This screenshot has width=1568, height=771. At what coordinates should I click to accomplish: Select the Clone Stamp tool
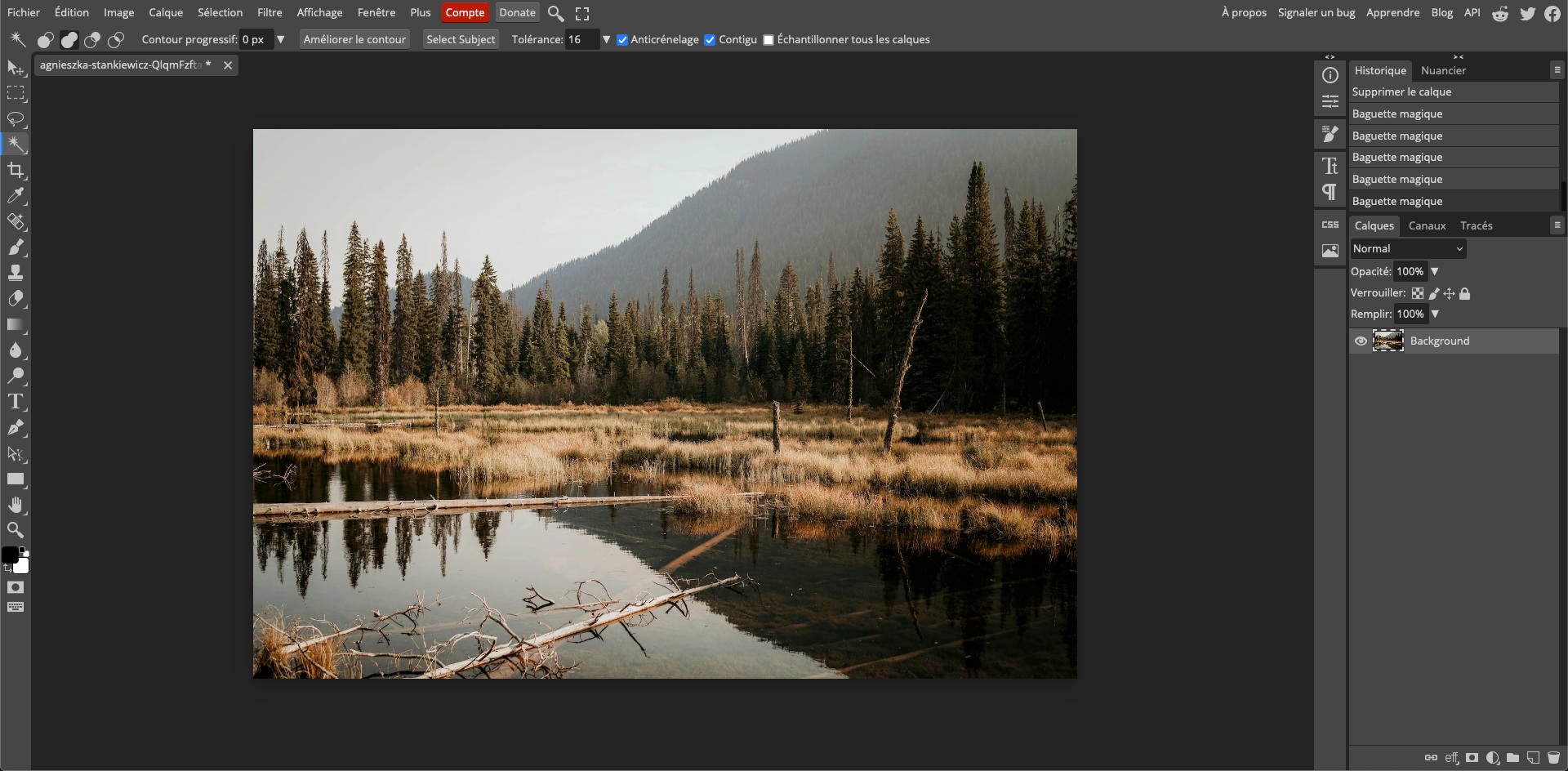16,273
